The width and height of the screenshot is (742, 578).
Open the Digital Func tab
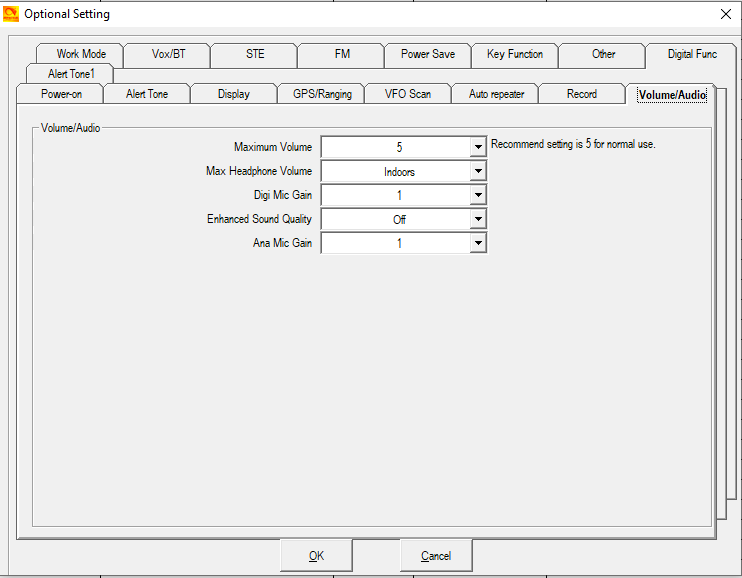pyautogui.click(x=692, y=54)
